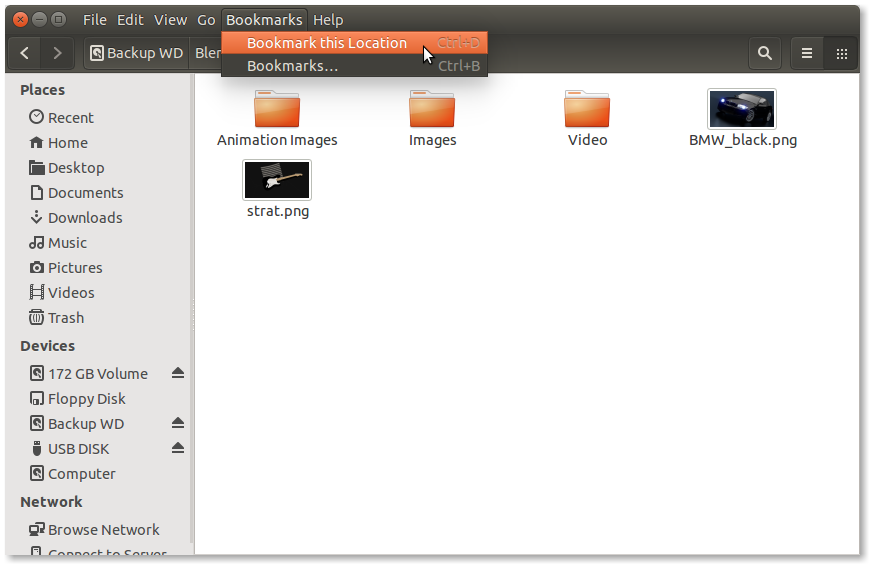Click the Computer drive icon in sidebar
The height and width of the screenshot is (564, 869).
point(37,473)
